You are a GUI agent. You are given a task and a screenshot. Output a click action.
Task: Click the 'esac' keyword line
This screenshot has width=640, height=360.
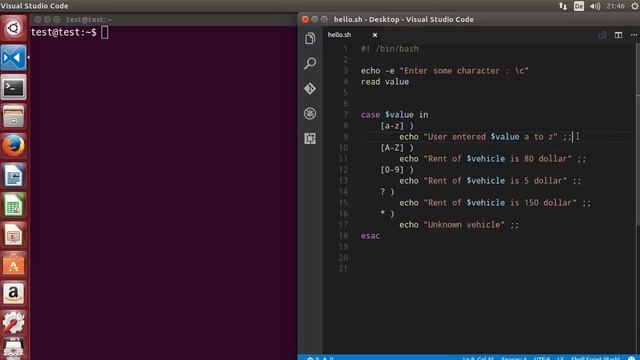tap(370, 236)
